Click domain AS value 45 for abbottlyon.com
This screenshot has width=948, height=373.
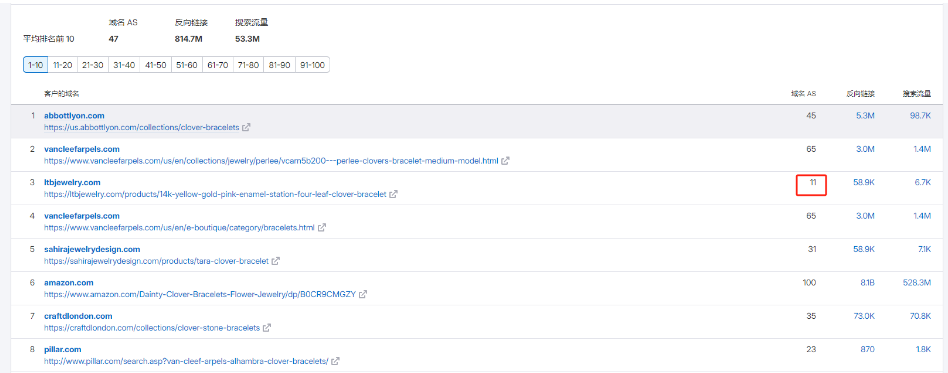coord(811,115)
